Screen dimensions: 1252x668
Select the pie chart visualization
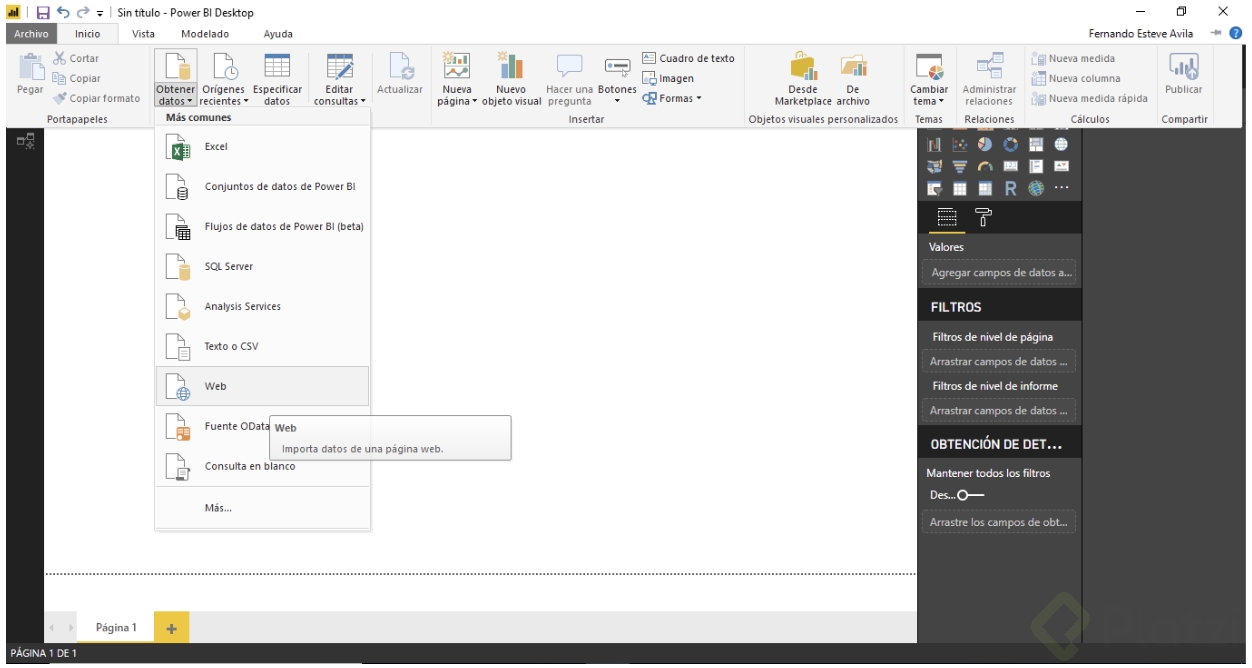985,144
